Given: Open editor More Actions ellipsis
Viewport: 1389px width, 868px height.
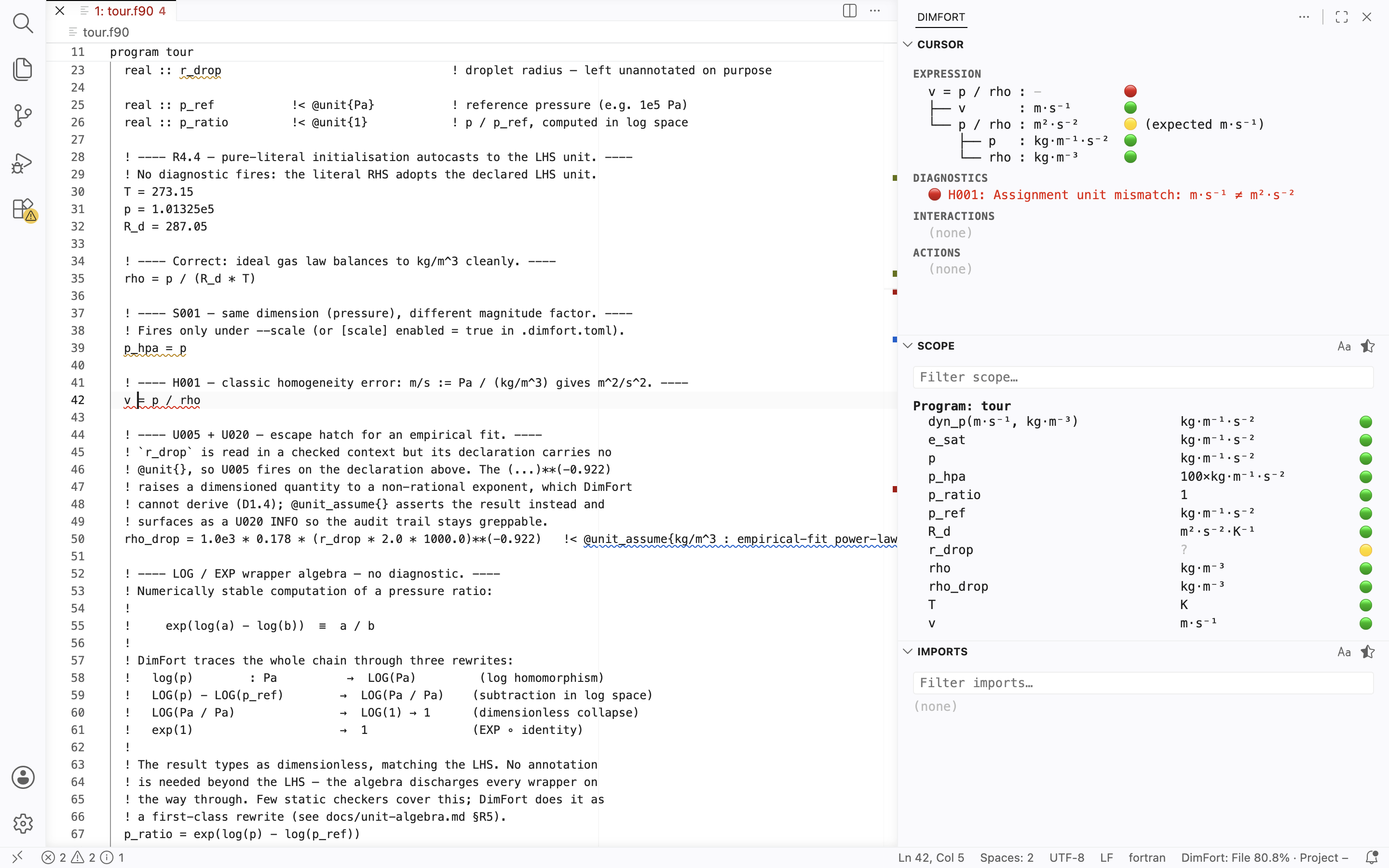Looking at the screenshot, I should pos(875,11).
